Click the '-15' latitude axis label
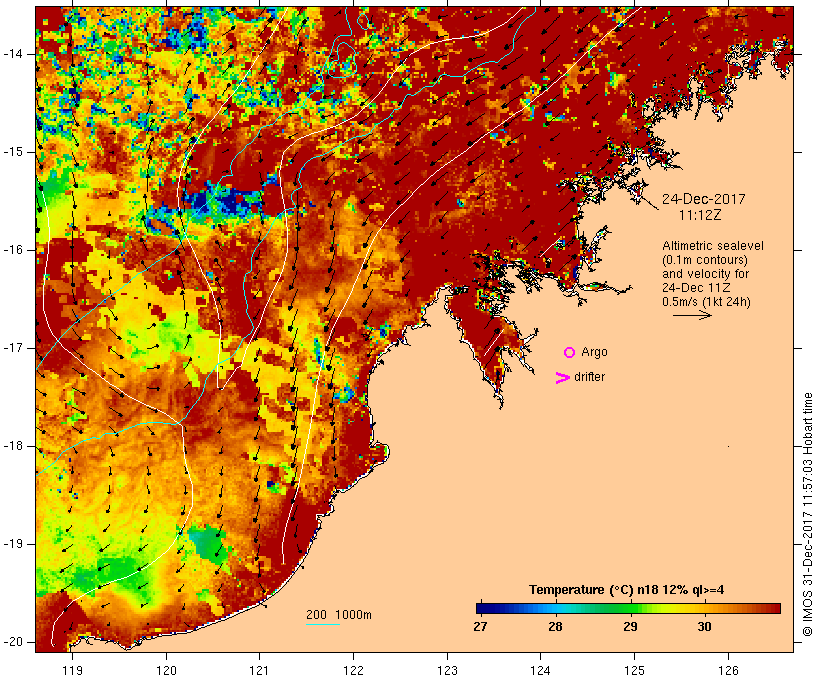The image size is (820, 680). (x=13, y=152)
